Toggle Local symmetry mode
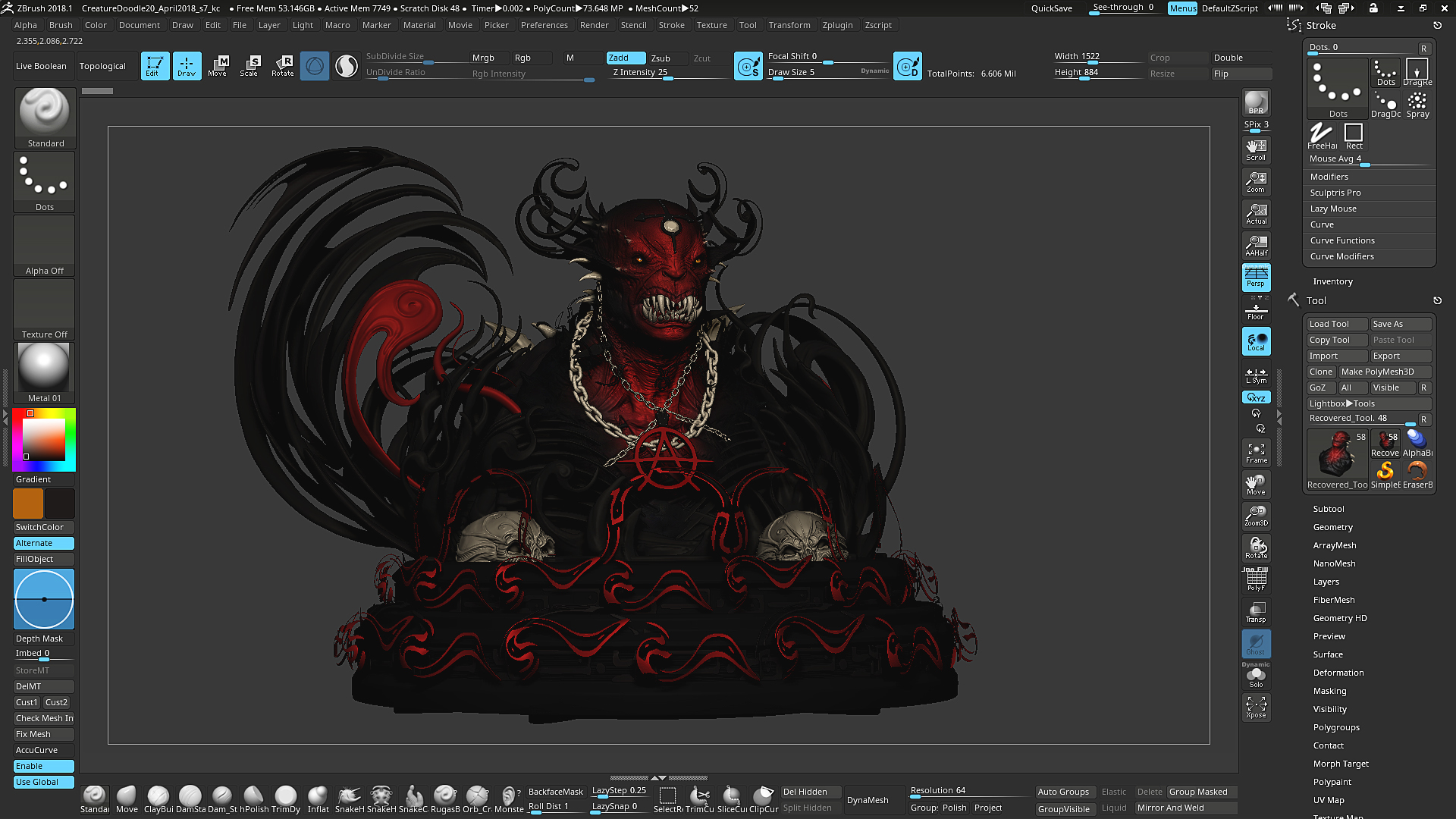 (1256, 341)
